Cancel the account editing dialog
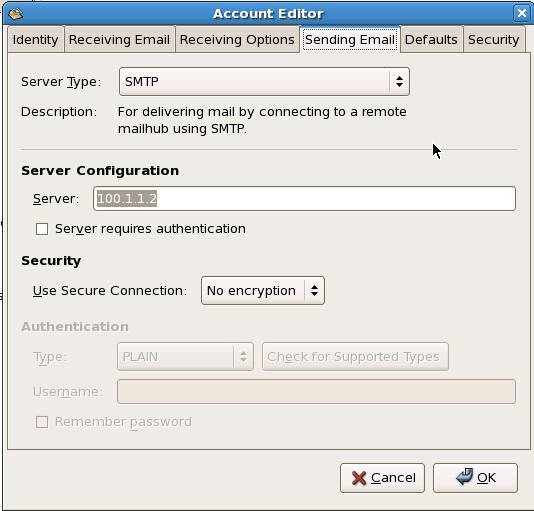The width and height of the screenshot is (534, 511). click(x=382, y=478)
